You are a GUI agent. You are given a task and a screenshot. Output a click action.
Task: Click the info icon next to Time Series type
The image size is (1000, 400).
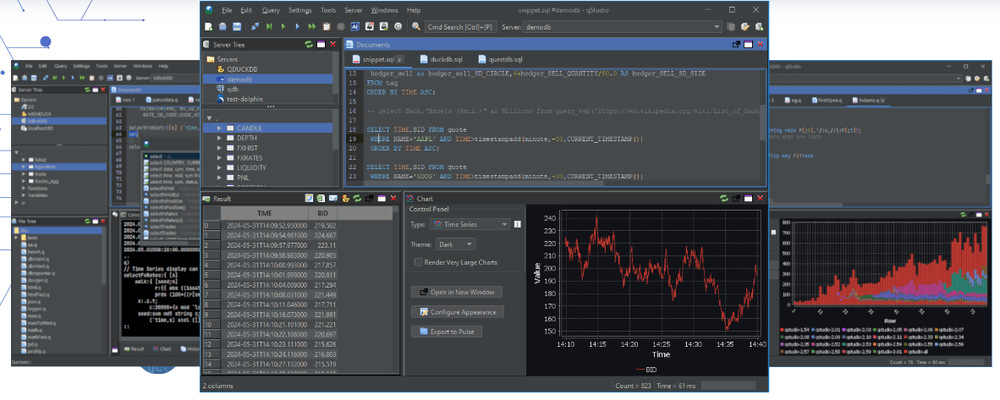point(517,225)
